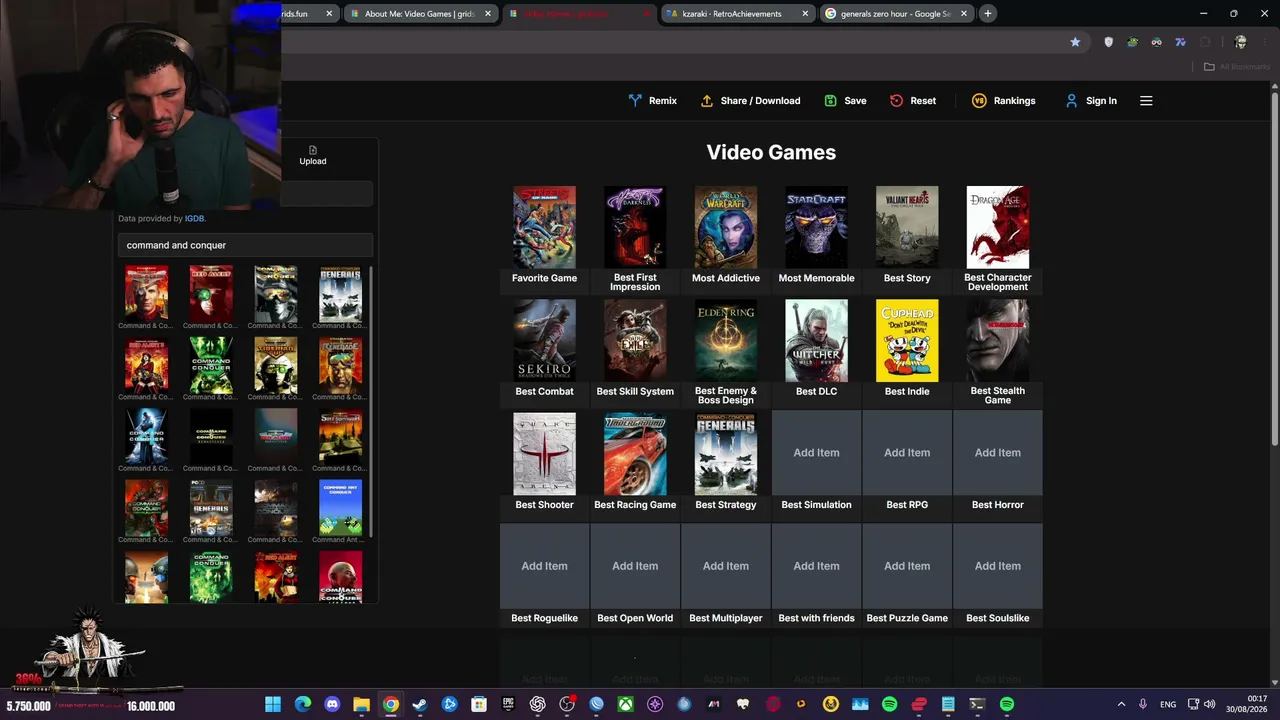
Task: Open the browser profile avatar
Action: pyautogui.click(x=1241, y=42)
